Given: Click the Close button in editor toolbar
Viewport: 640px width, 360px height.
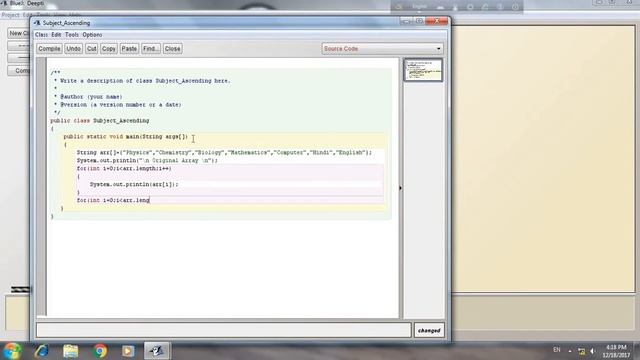Looking at the screenshot, I should 172,49.
